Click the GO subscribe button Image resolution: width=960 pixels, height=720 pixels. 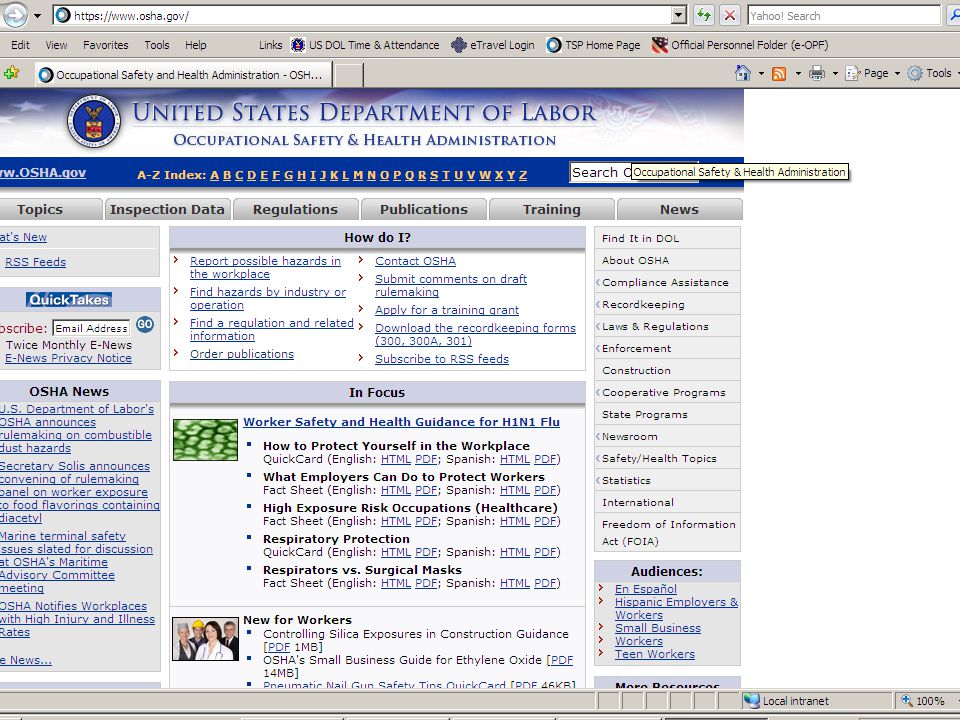tap(145, 324)
